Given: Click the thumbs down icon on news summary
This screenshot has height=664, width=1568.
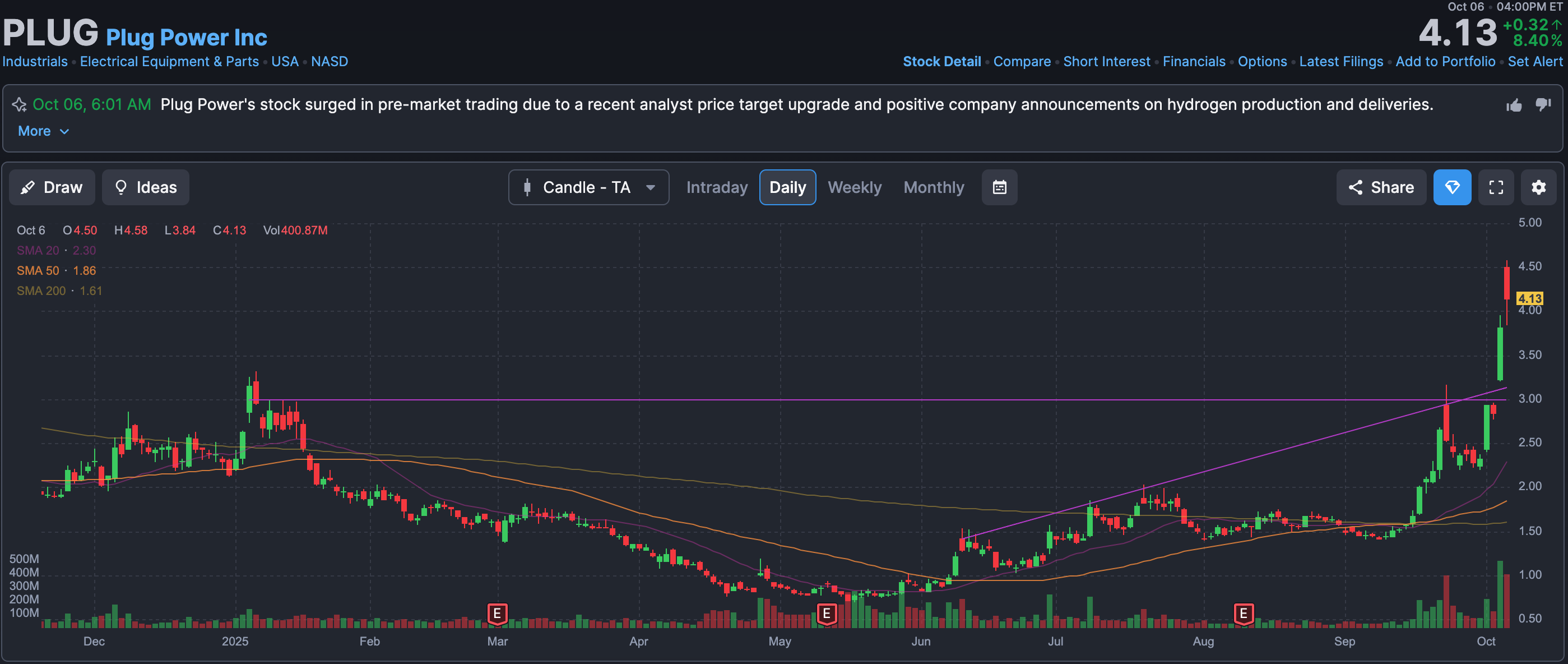Looking at the screenshot, I should tap(1542, 105).
